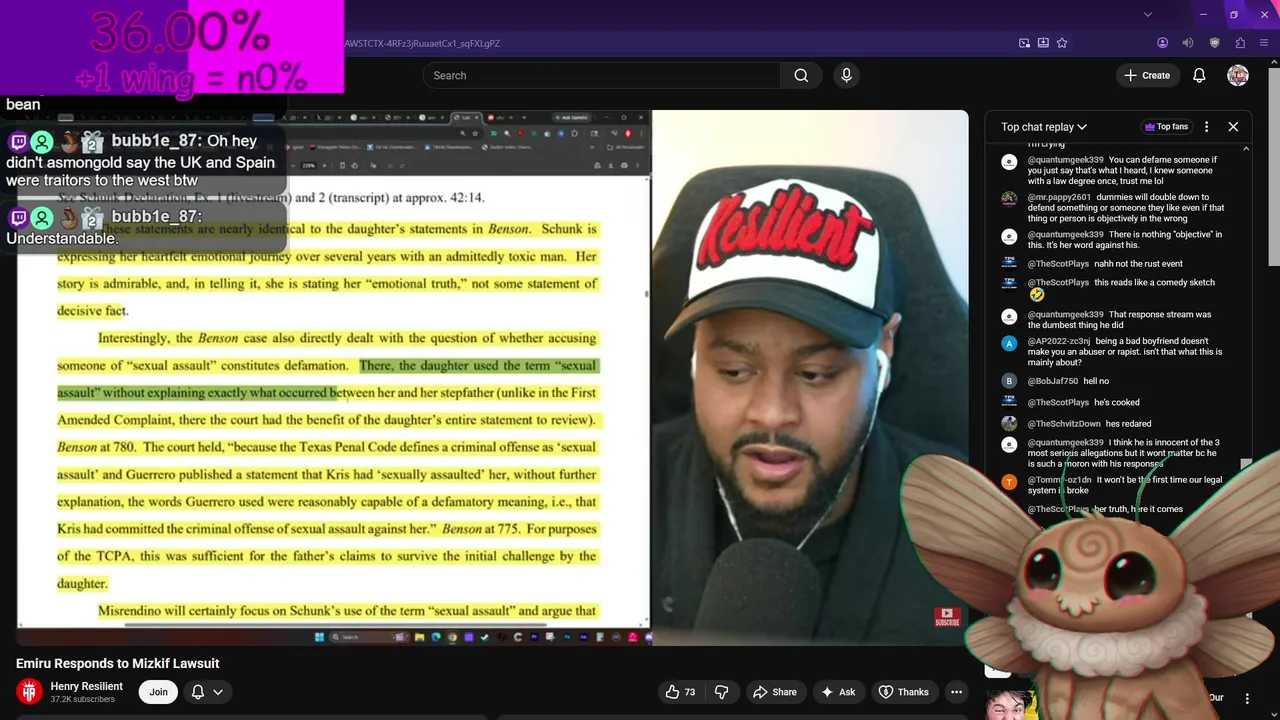Click the browser address bar URL
Screen dimensions: 1280x720
[422, 43]
